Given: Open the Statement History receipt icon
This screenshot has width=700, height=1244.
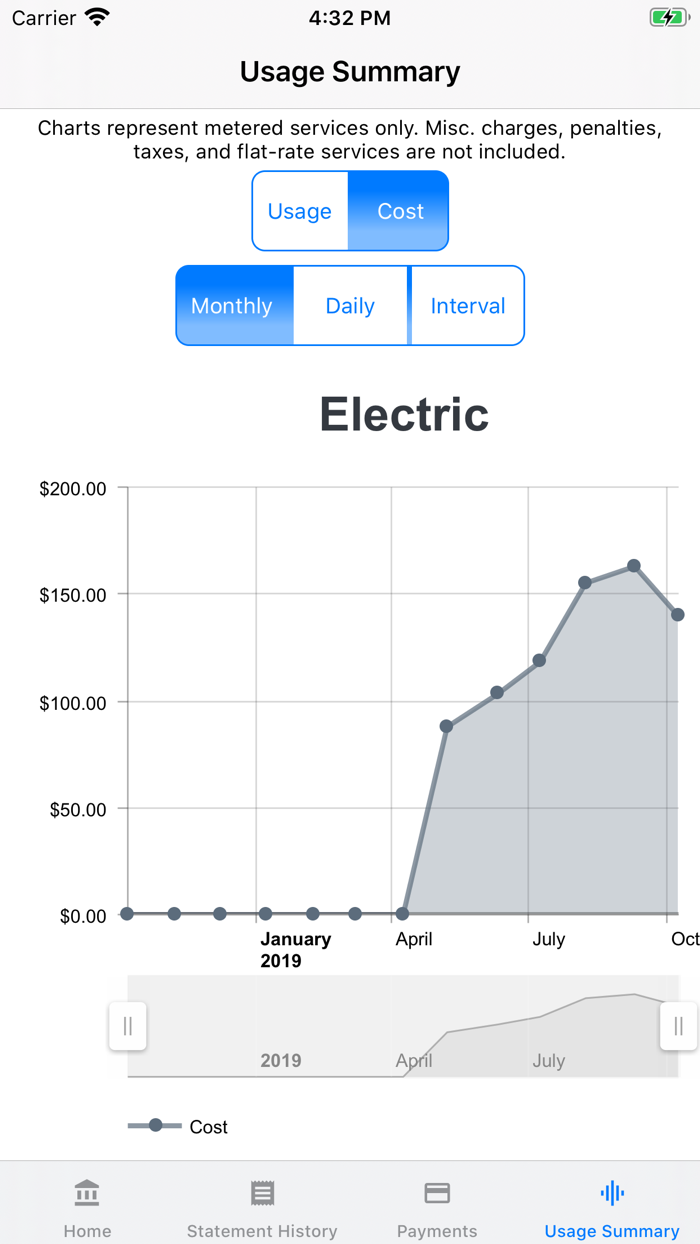Looking at the screenshot, I should (262, 1192).
